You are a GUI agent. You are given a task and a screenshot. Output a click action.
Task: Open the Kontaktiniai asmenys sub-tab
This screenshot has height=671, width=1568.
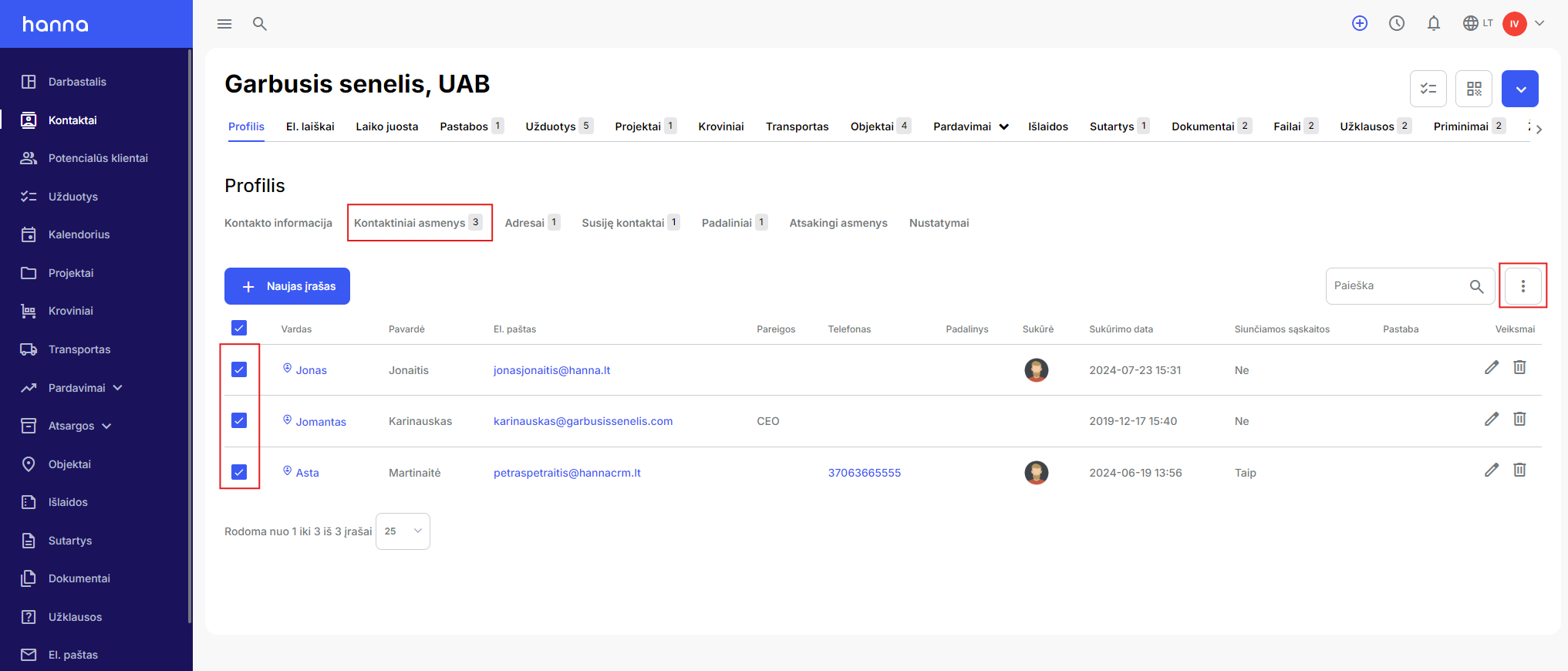pos(418,223)
